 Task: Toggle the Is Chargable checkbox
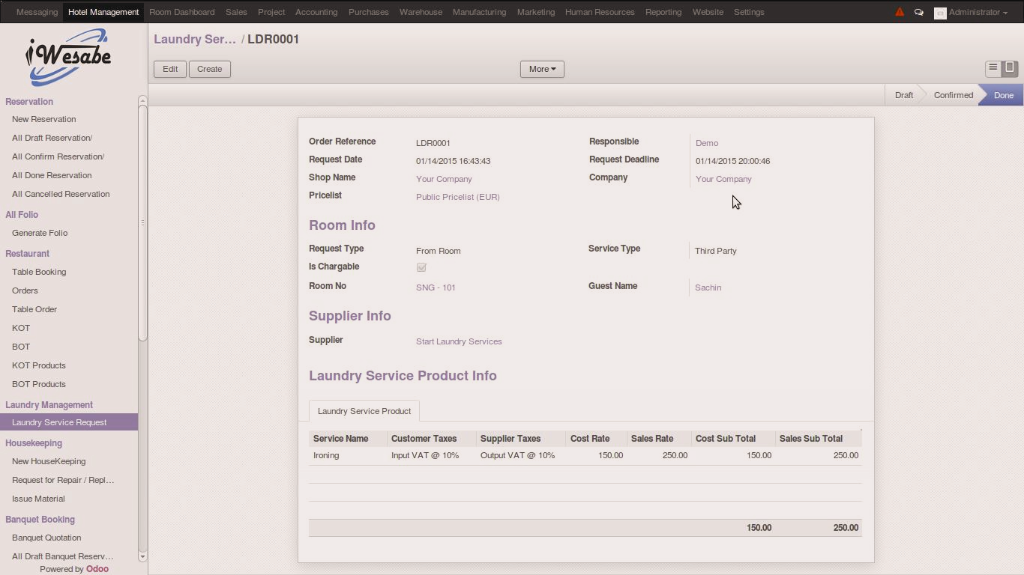[421, 268]
